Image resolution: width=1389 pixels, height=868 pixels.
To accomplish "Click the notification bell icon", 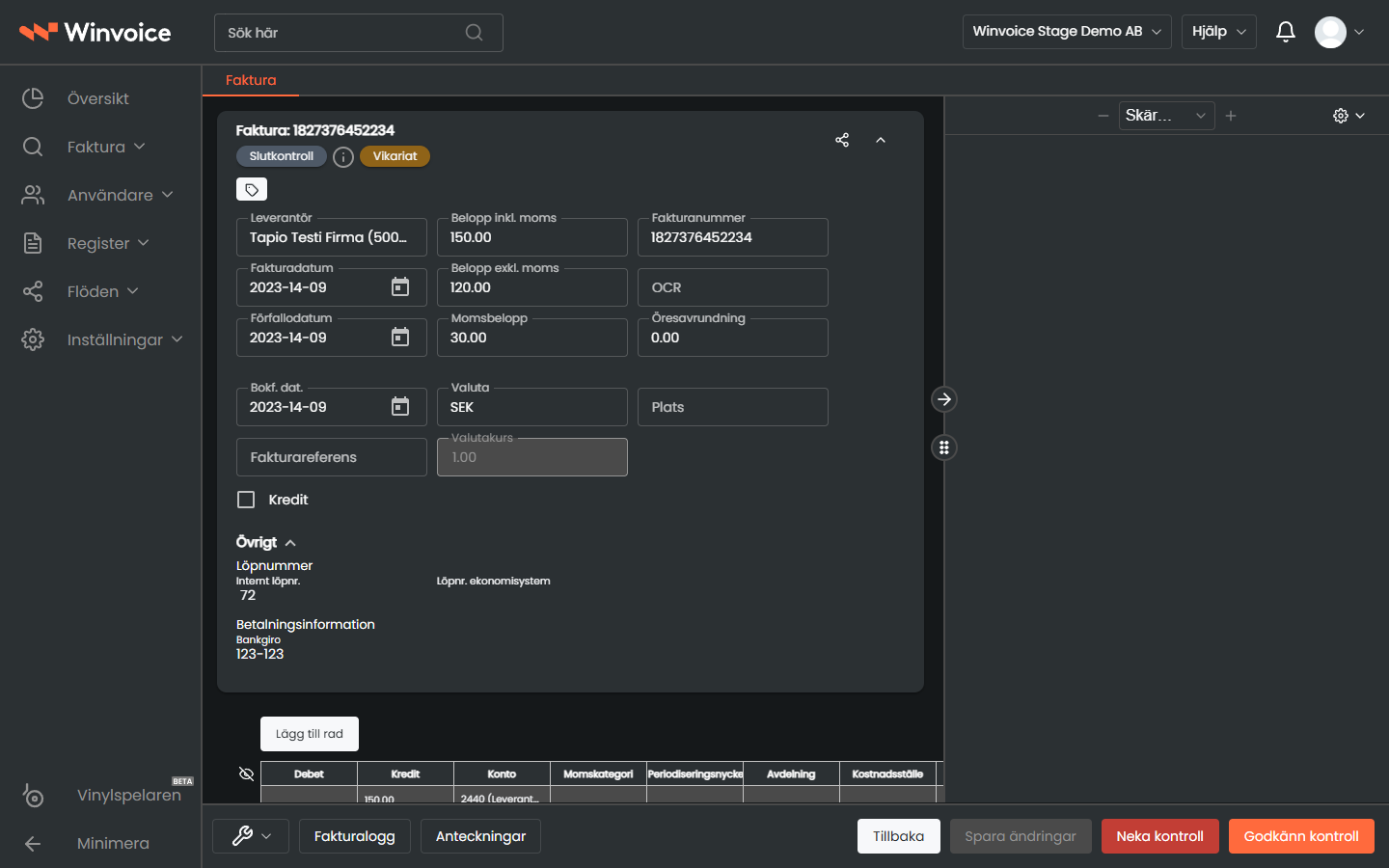I will (x=1286, y=32).
